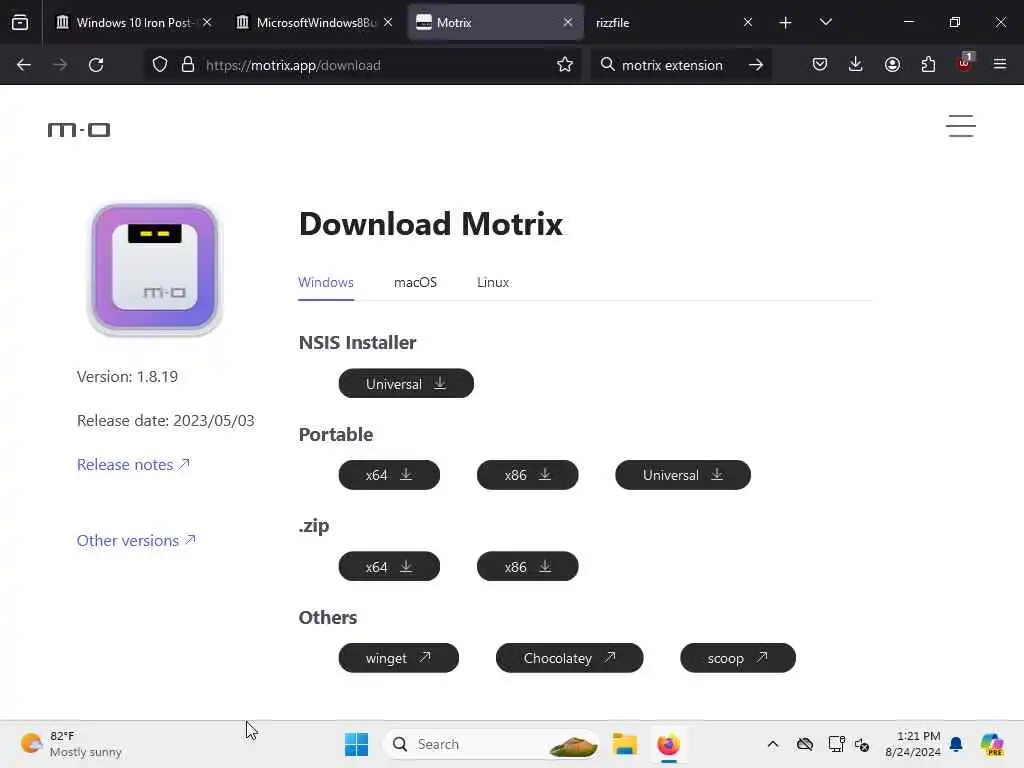Click the large Motrix app icon image
1024x768 pixels.
[x=155, y=269]
